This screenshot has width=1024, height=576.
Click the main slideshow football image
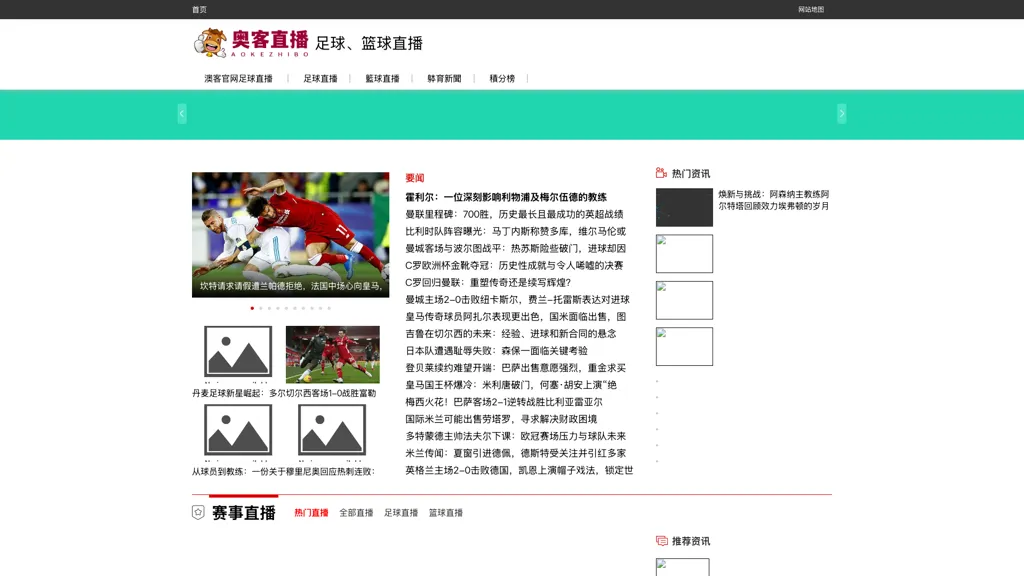coord(290,234)
